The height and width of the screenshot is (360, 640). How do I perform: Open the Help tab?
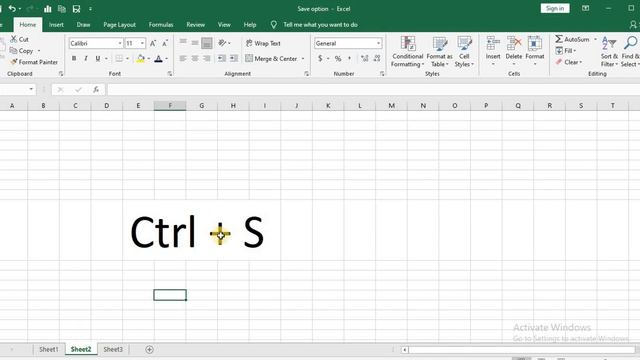coord(250,24)
